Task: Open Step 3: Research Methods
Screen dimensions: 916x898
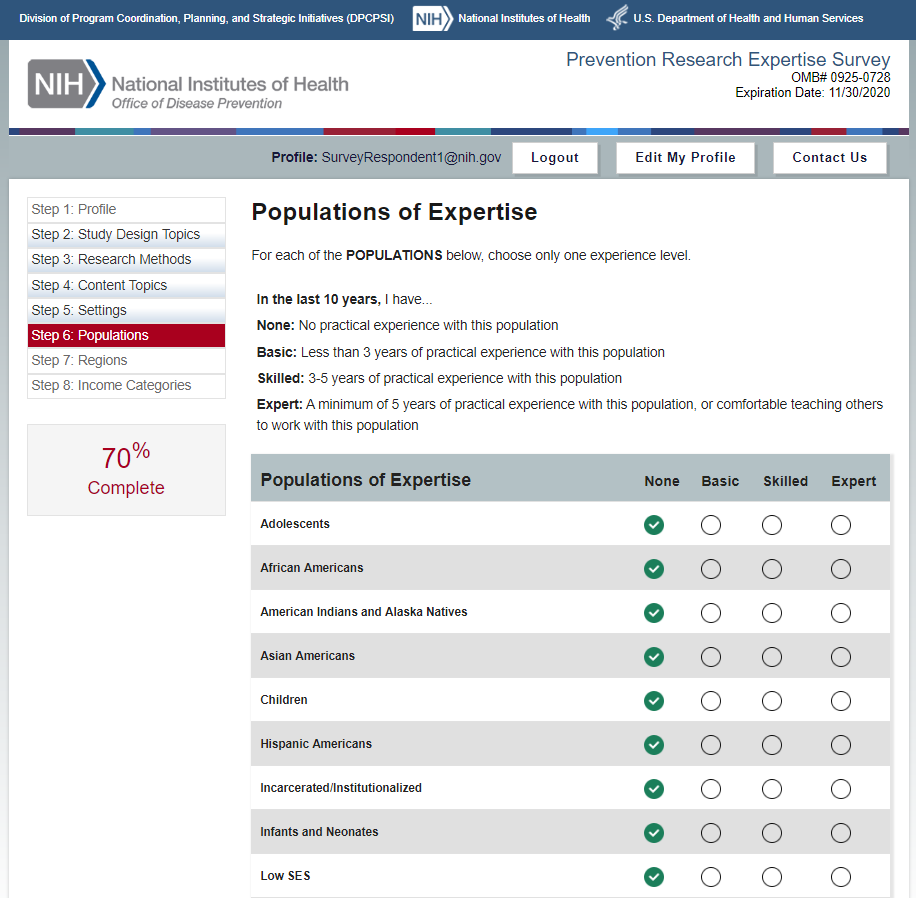Action: point(111,259)
